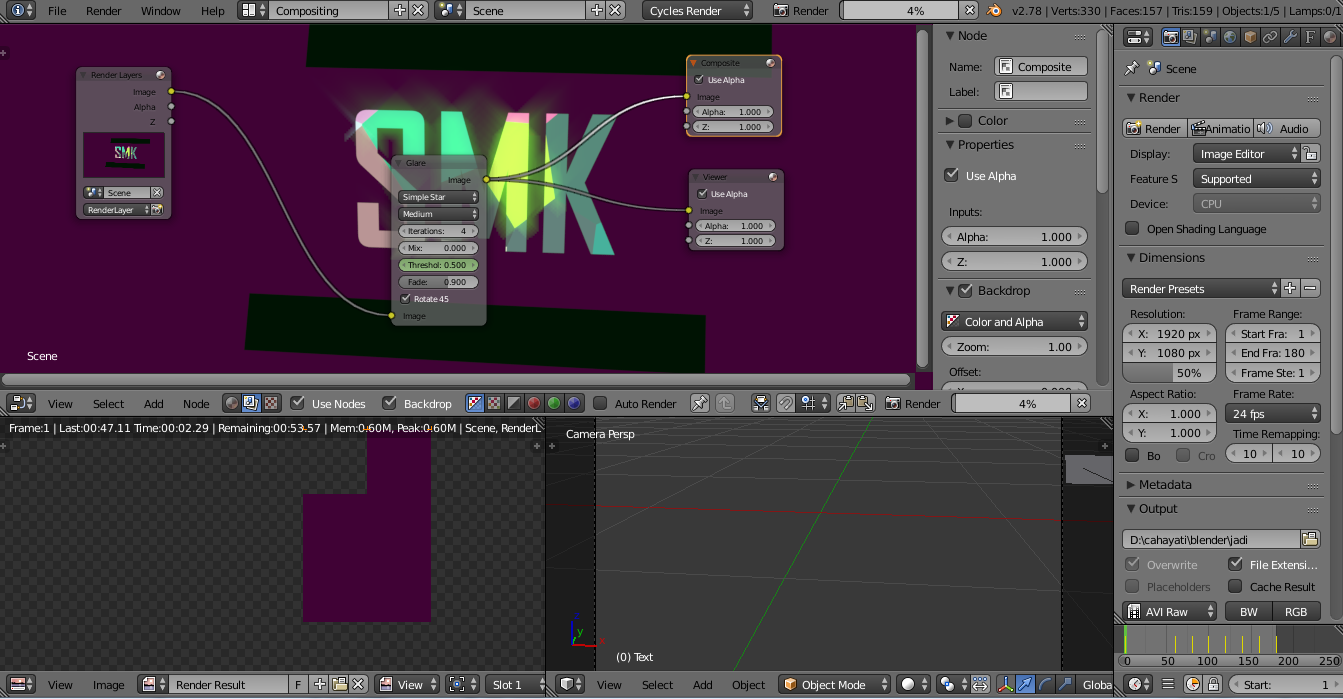Screen dimensions: 1343x699
Task: Open the Constraints chain-link tab
Action: (x=1270, y=37)
